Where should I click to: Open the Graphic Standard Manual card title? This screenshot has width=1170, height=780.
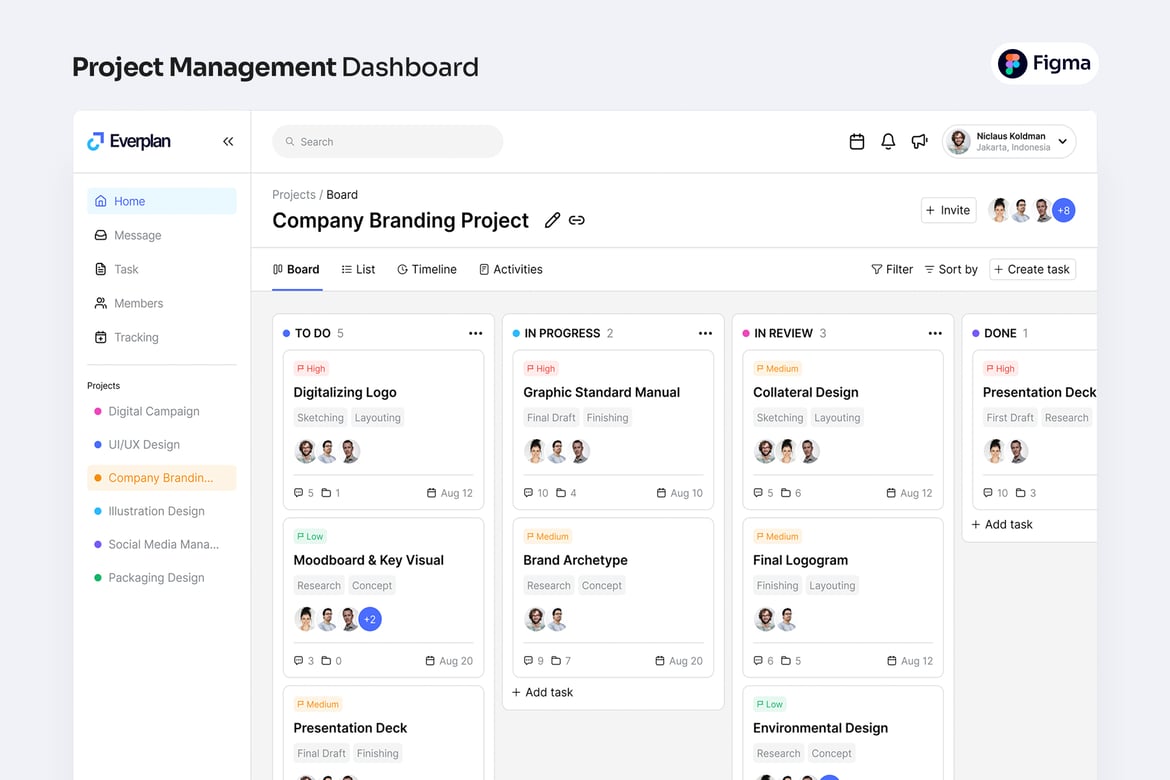[x=601, y=393]
